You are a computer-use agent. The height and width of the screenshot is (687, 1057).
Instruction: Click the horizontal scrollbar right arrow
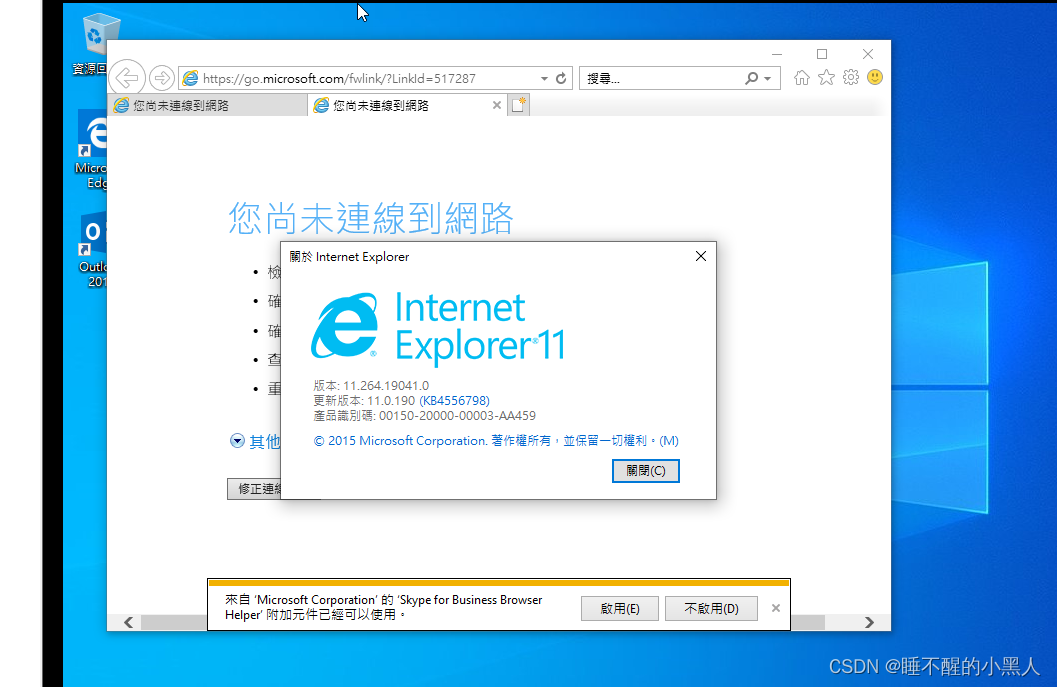click(x=870, y=622)
